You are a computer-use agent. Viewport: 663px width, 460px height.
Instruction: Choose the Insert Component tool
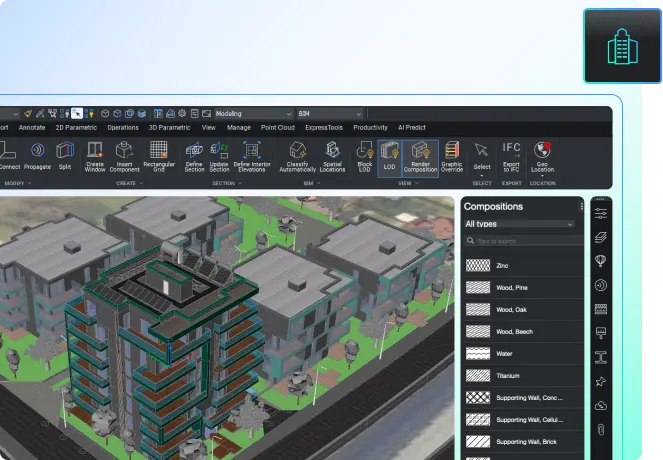[124, 156]
